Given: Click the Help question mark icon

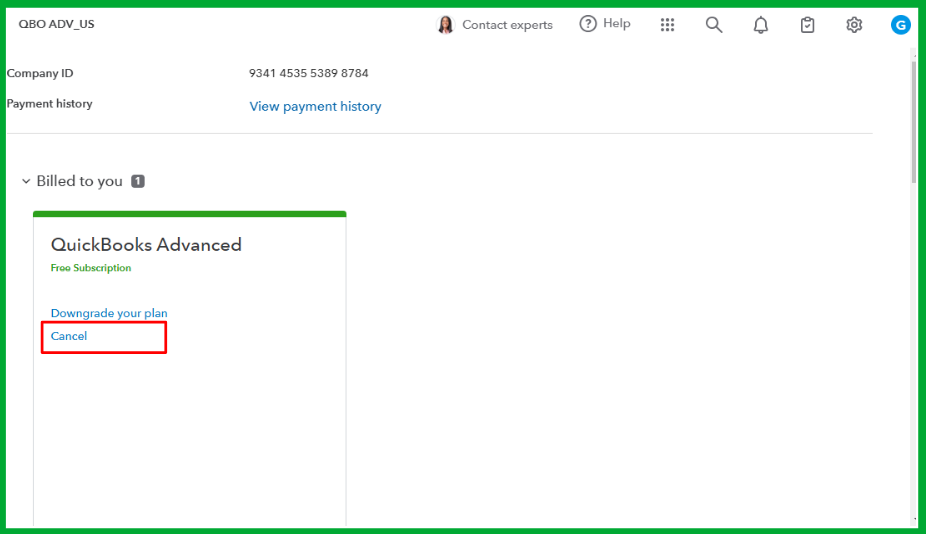Looking at the screenshot, I should (588, 24).
